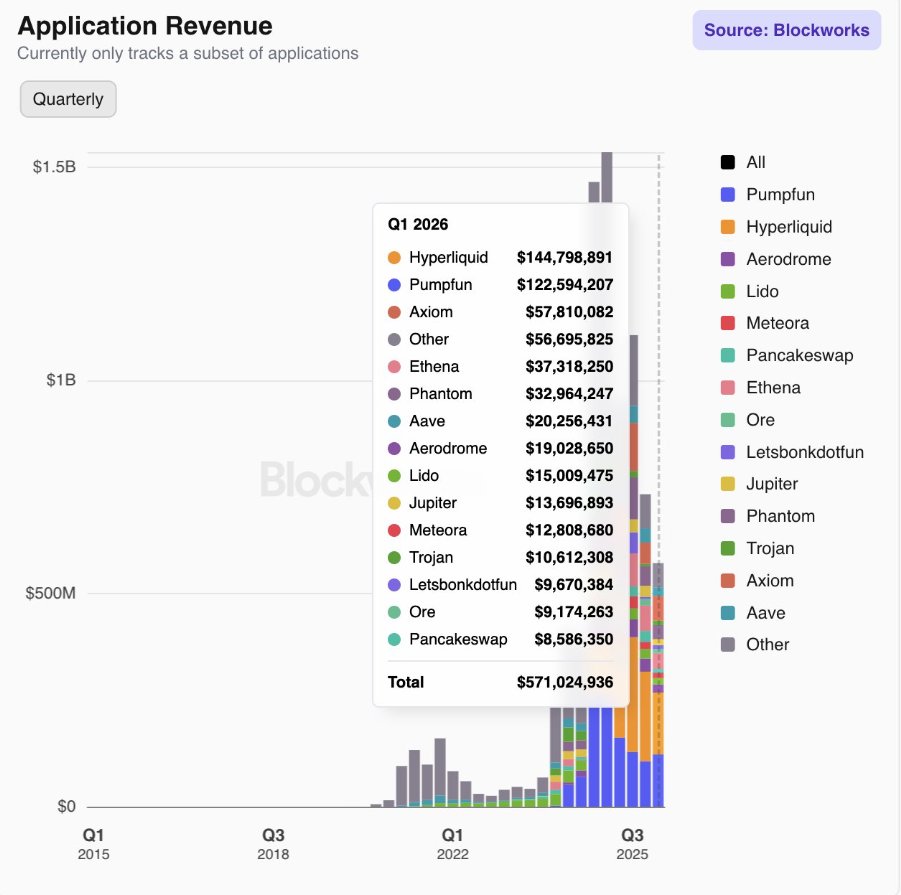Toggle the Phantom legend icon
The height and width of the screenshot is (895, 901).
coord(728,516)
